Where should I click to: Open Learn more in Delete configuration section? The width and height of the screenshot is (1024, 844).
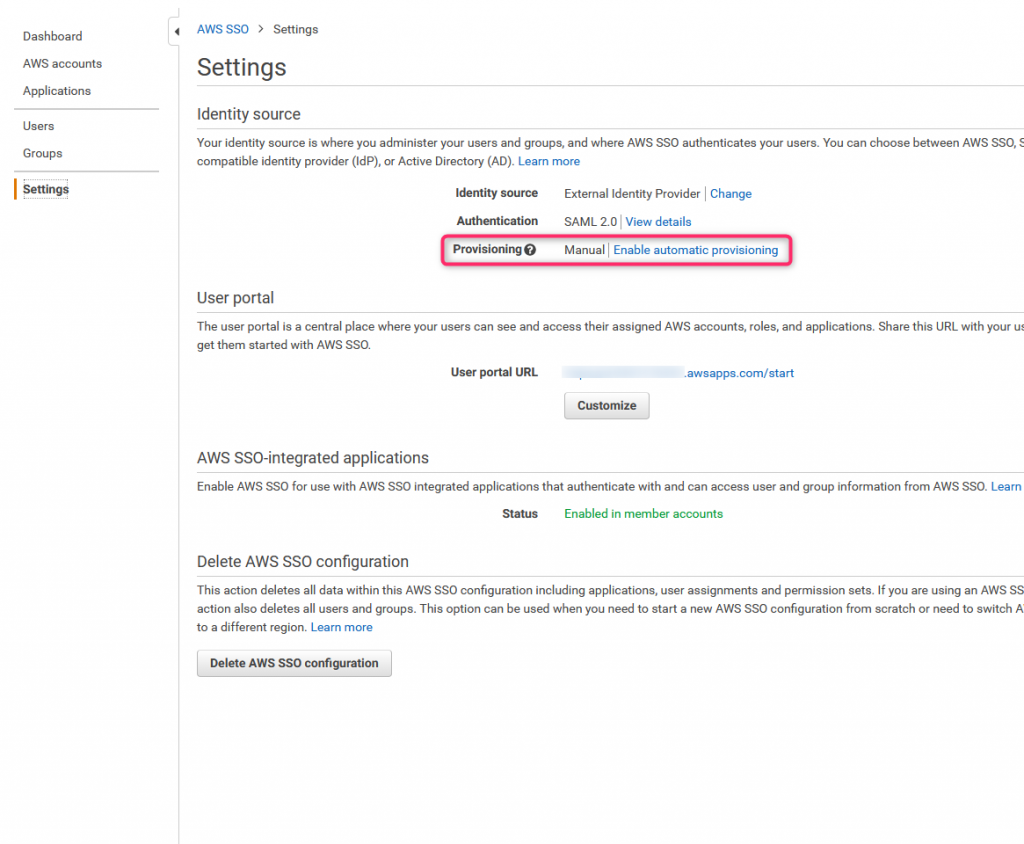[342, 627]
